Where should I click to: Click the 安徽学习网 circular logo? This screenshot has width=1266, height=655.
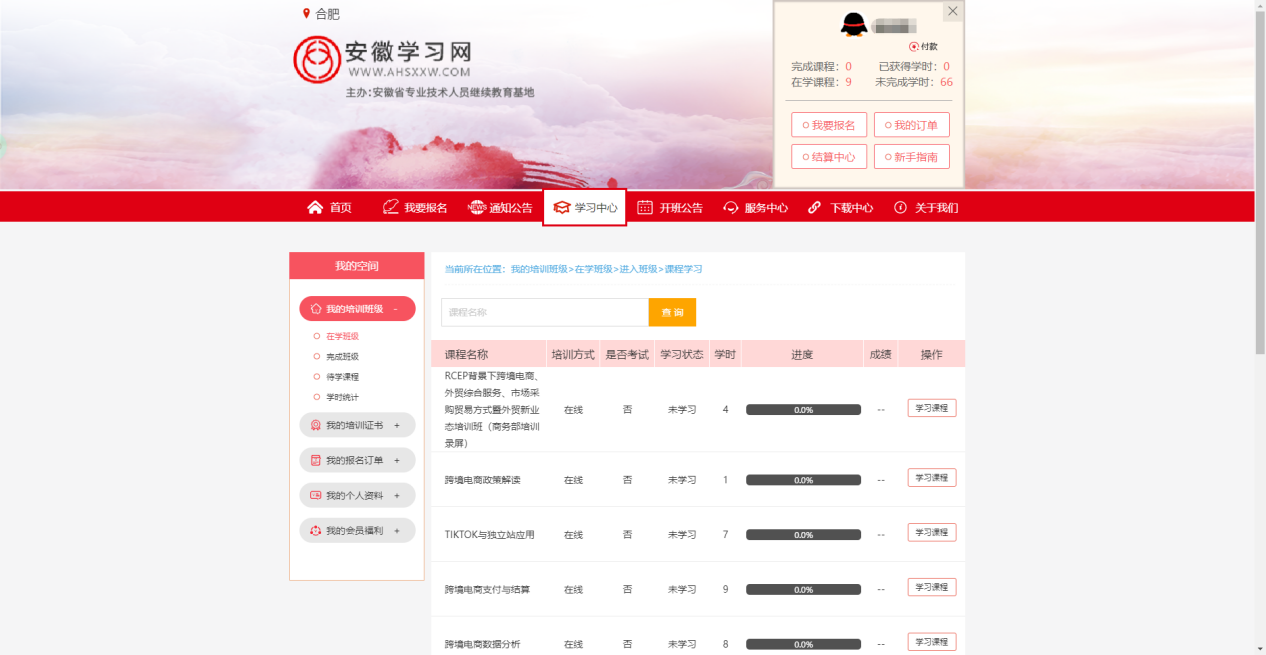click(316, 59)
